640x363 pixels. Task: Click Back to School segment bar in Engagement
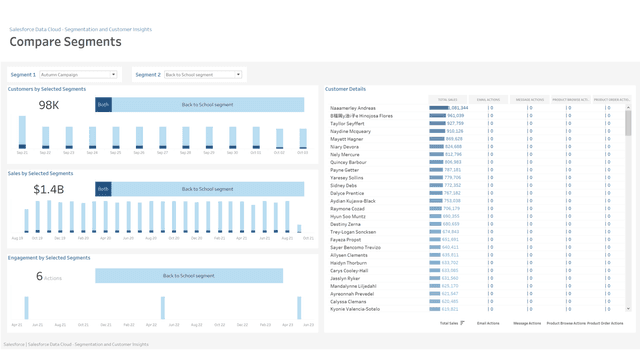click(x=189, y=276)
